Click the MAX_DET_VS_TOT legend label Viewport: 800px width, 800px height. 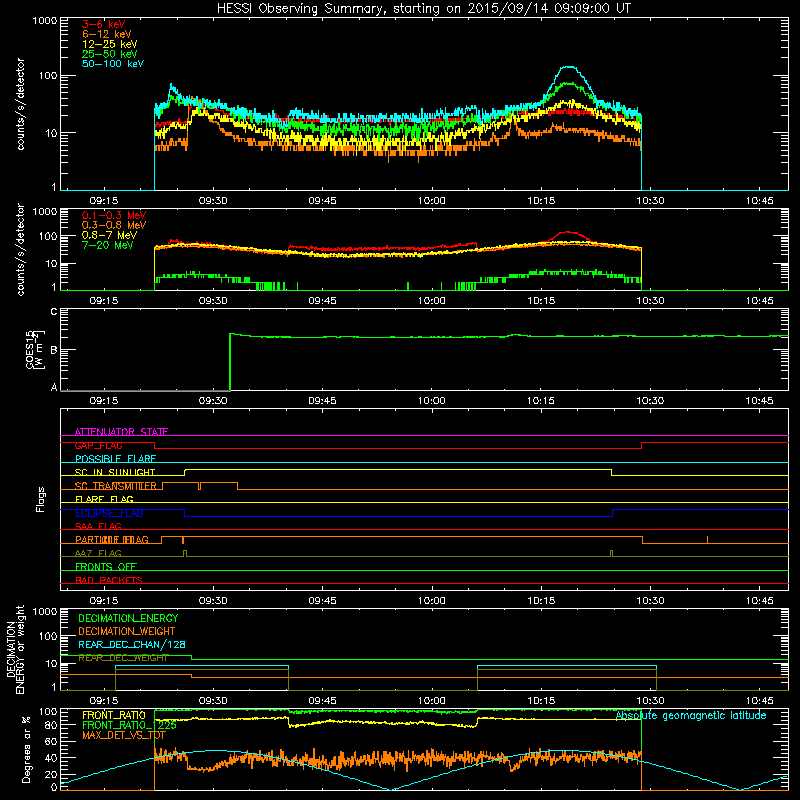click(x=124, y=735)
